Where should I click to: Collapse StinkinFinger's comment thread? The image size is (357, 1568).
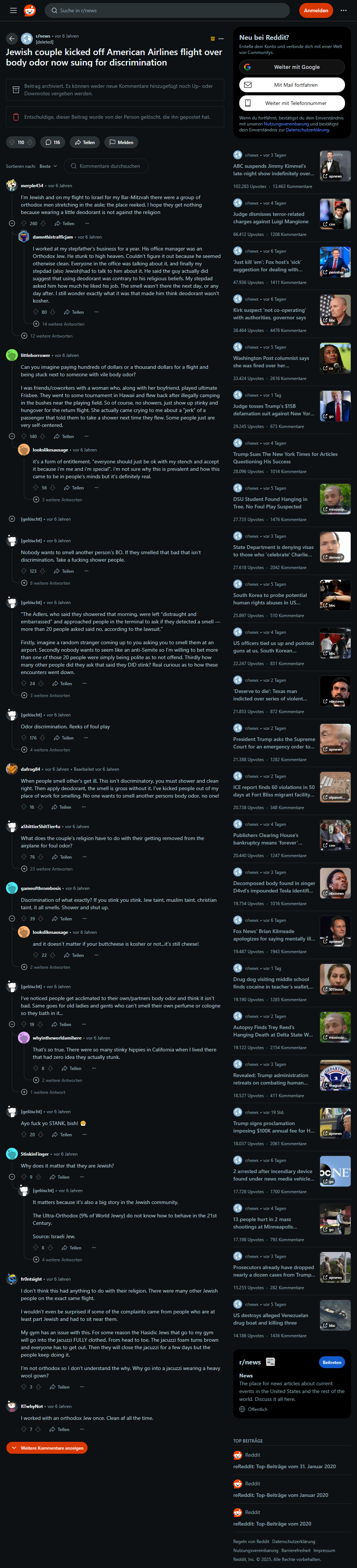tap(12, 1176)
